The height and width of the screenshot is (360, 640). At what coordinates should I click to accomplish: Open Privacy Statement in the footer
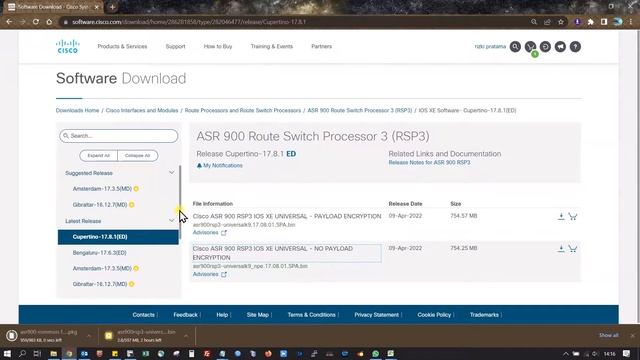tap(377, 315)
